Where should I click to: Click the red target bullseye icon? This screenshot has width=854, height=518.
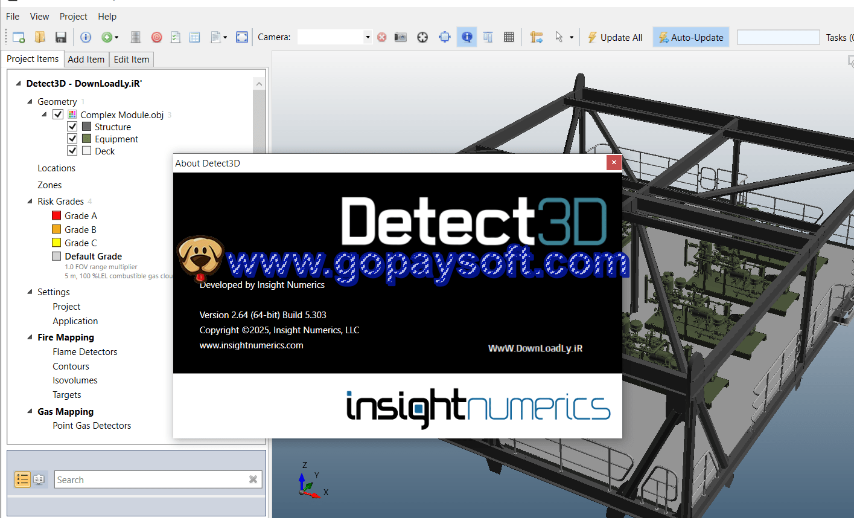[156, 37]
